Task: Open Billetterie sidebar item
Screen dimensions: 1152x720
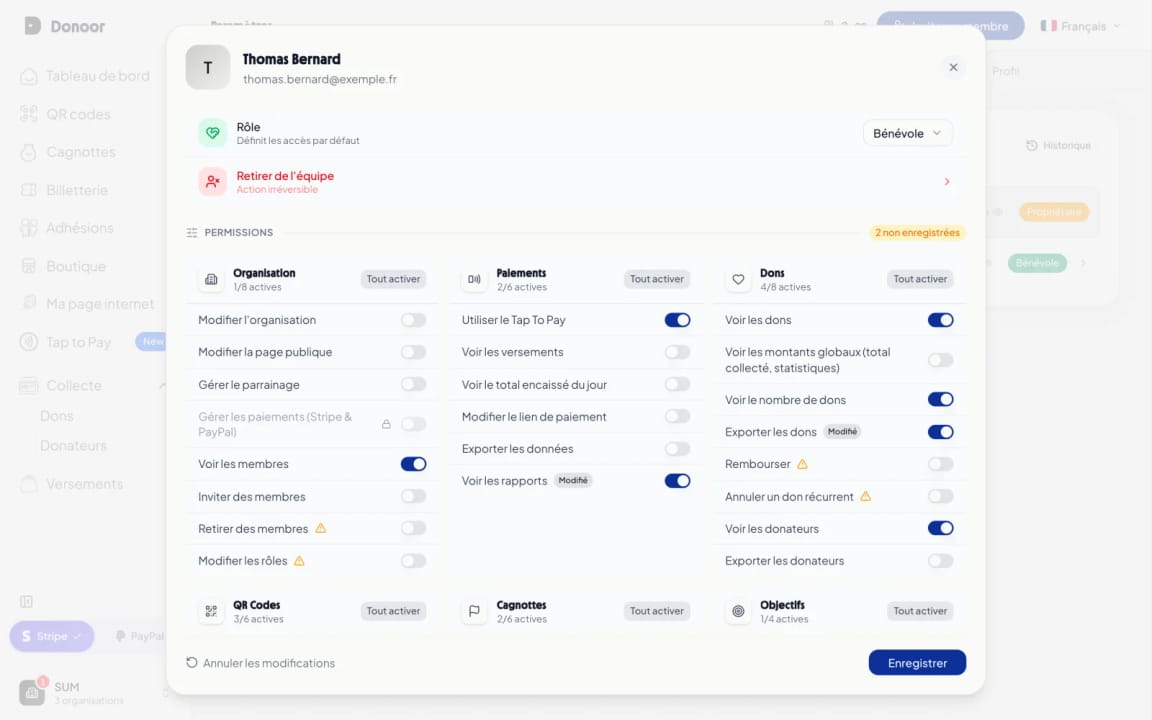Action: tap(64, 190)
